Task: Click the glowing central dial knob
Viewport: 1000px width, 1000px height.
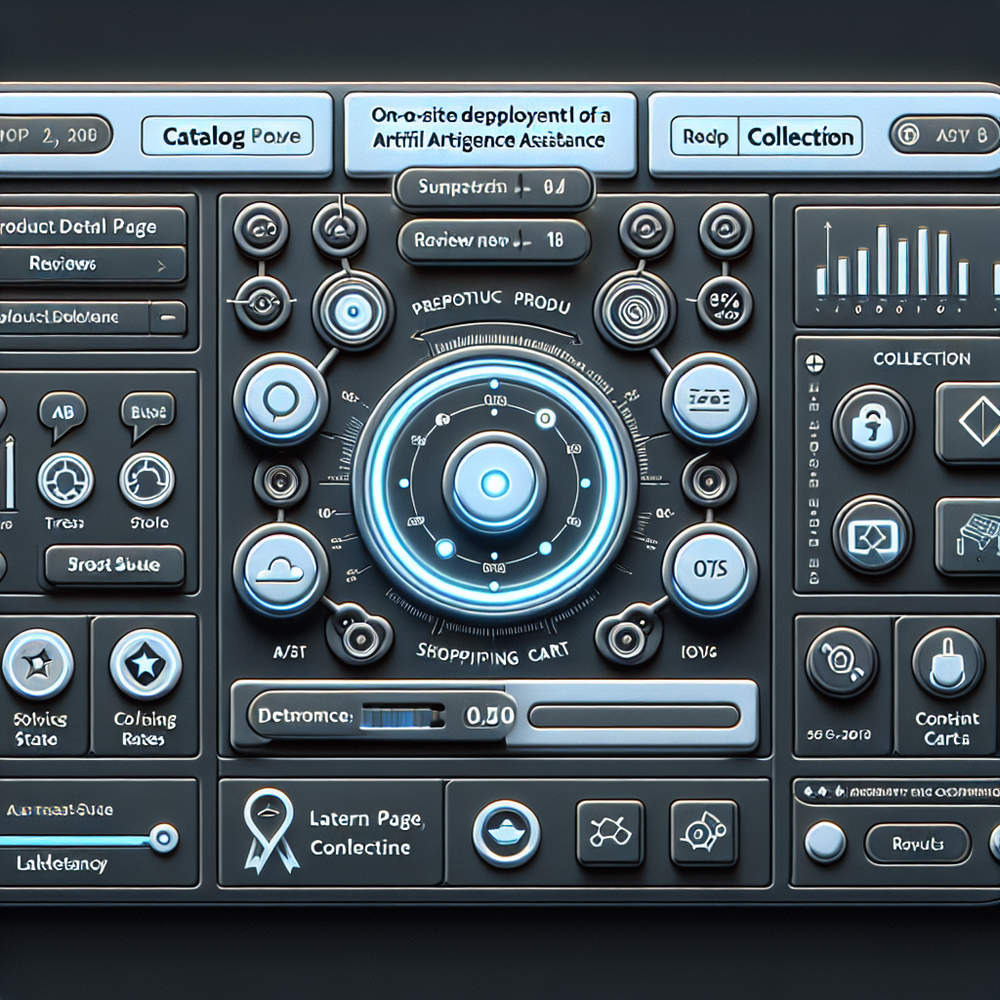Action: [x=494, y=483]
